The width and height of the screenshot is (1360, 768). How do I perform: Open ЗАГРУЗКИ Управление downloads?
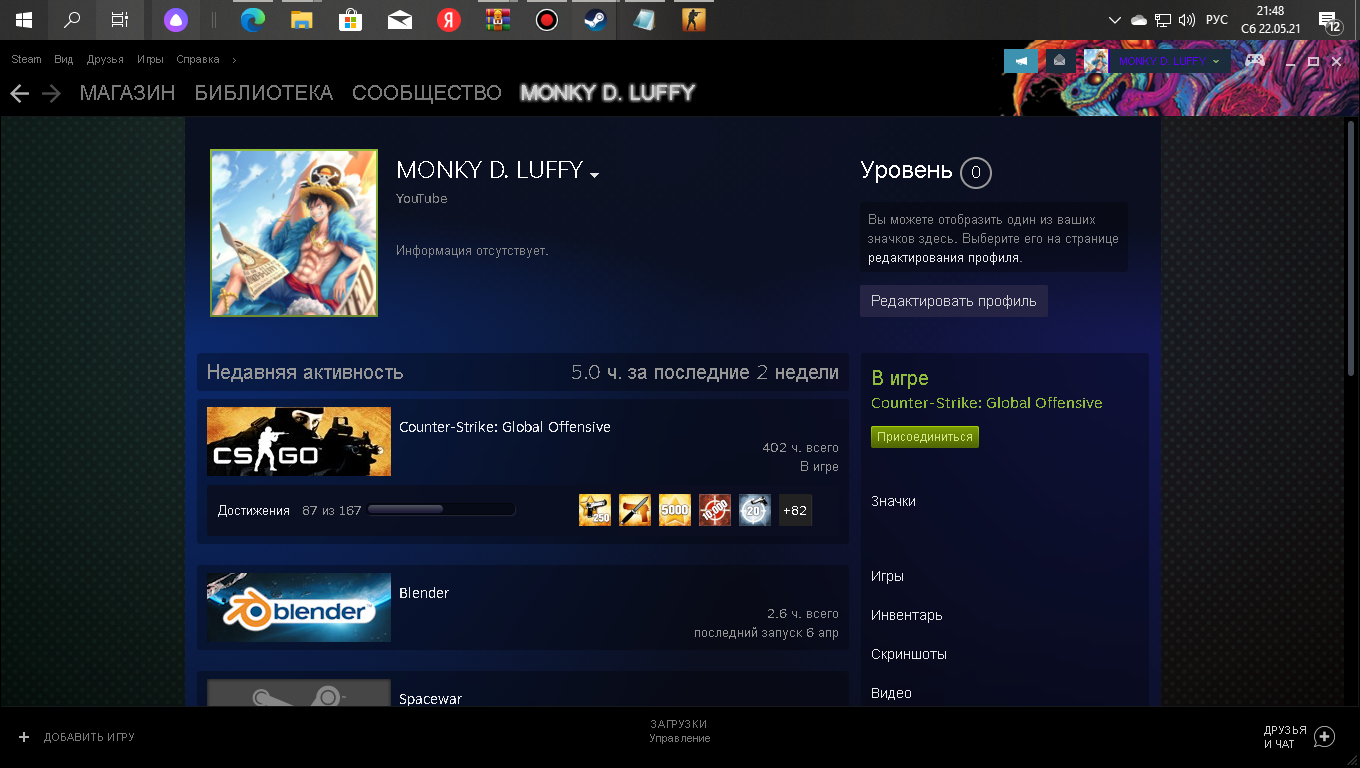tap(680, 731)
